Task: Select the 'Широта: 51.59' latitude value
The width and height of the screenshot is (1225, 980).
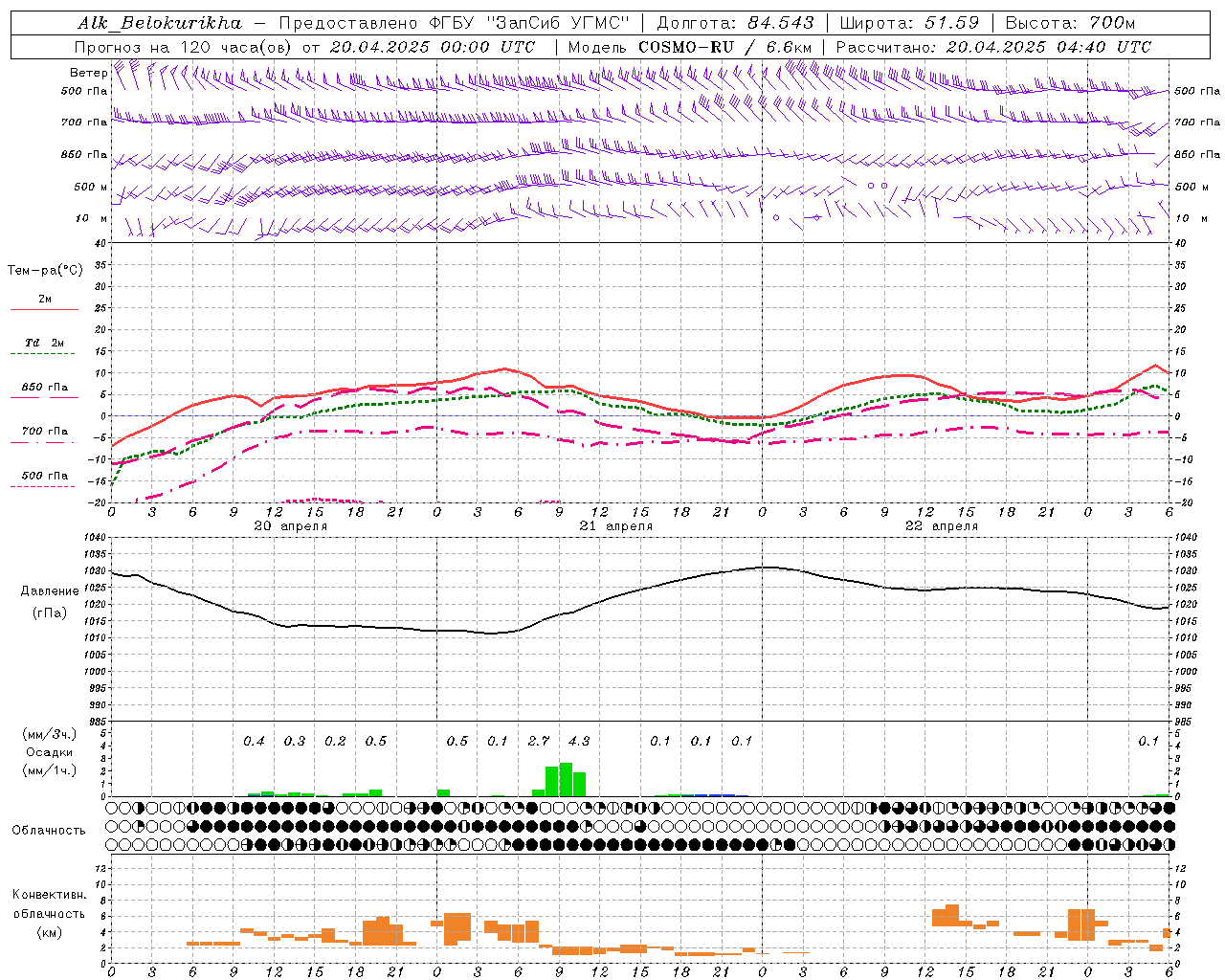Action: tap(909, 23)
